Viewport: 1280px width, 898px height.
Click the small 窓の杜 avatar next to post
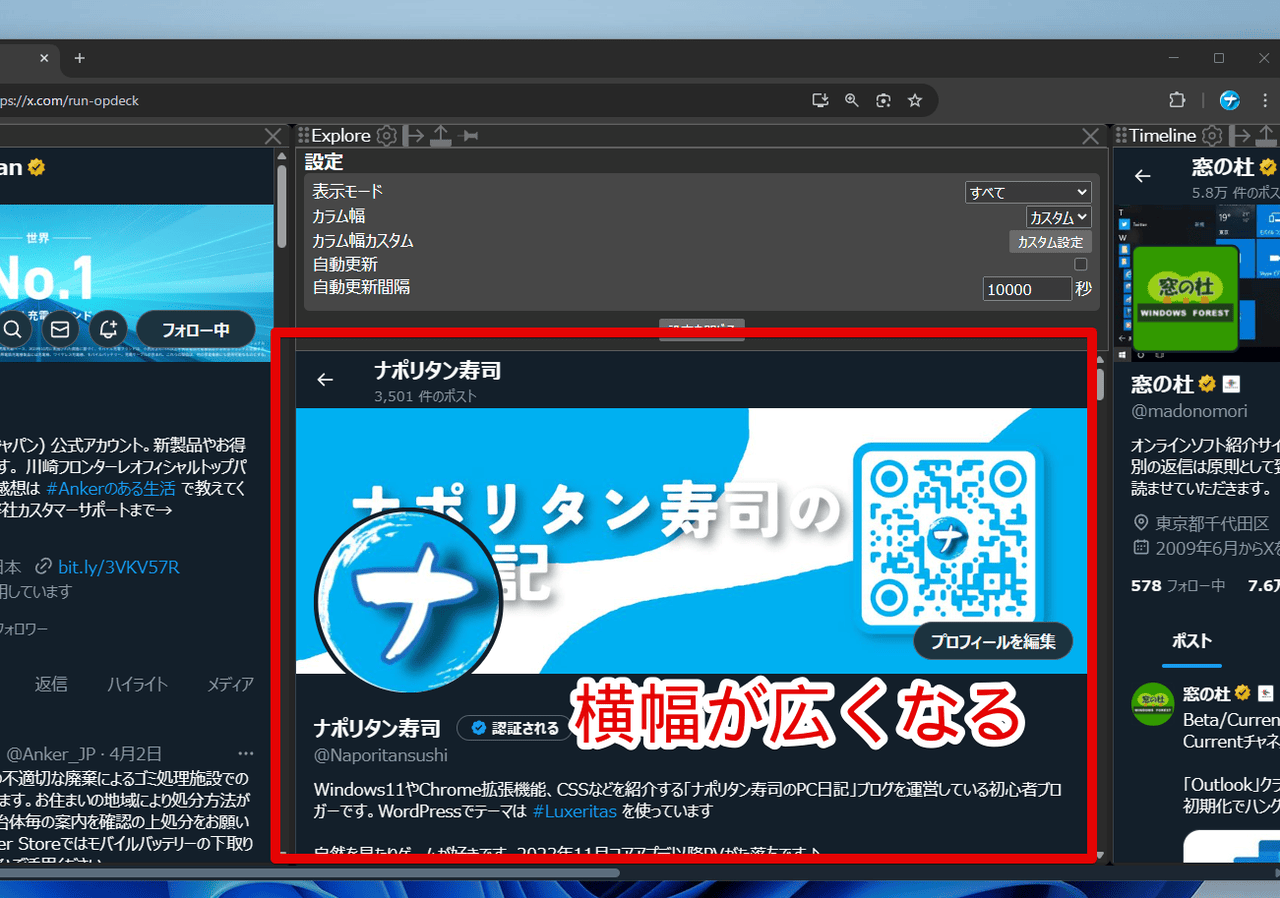tap(1151, 704)
